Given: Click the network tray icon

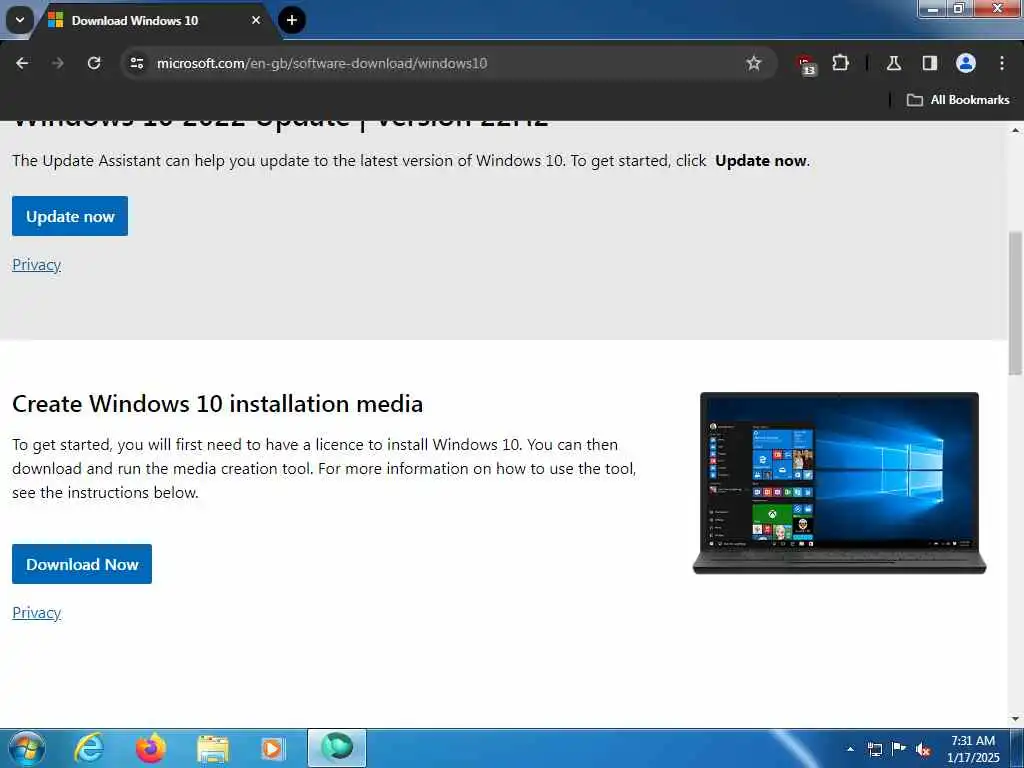Looking at the screenshot, I should tap(874, 749).
